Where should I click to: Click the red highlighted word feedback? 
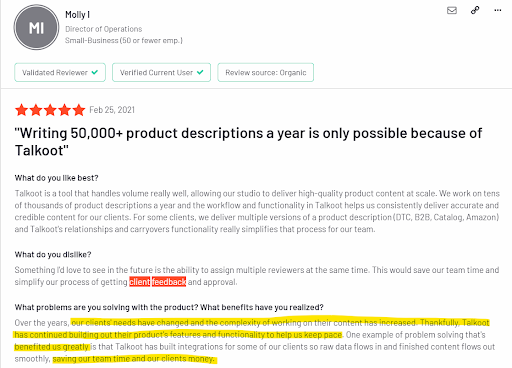169,282
